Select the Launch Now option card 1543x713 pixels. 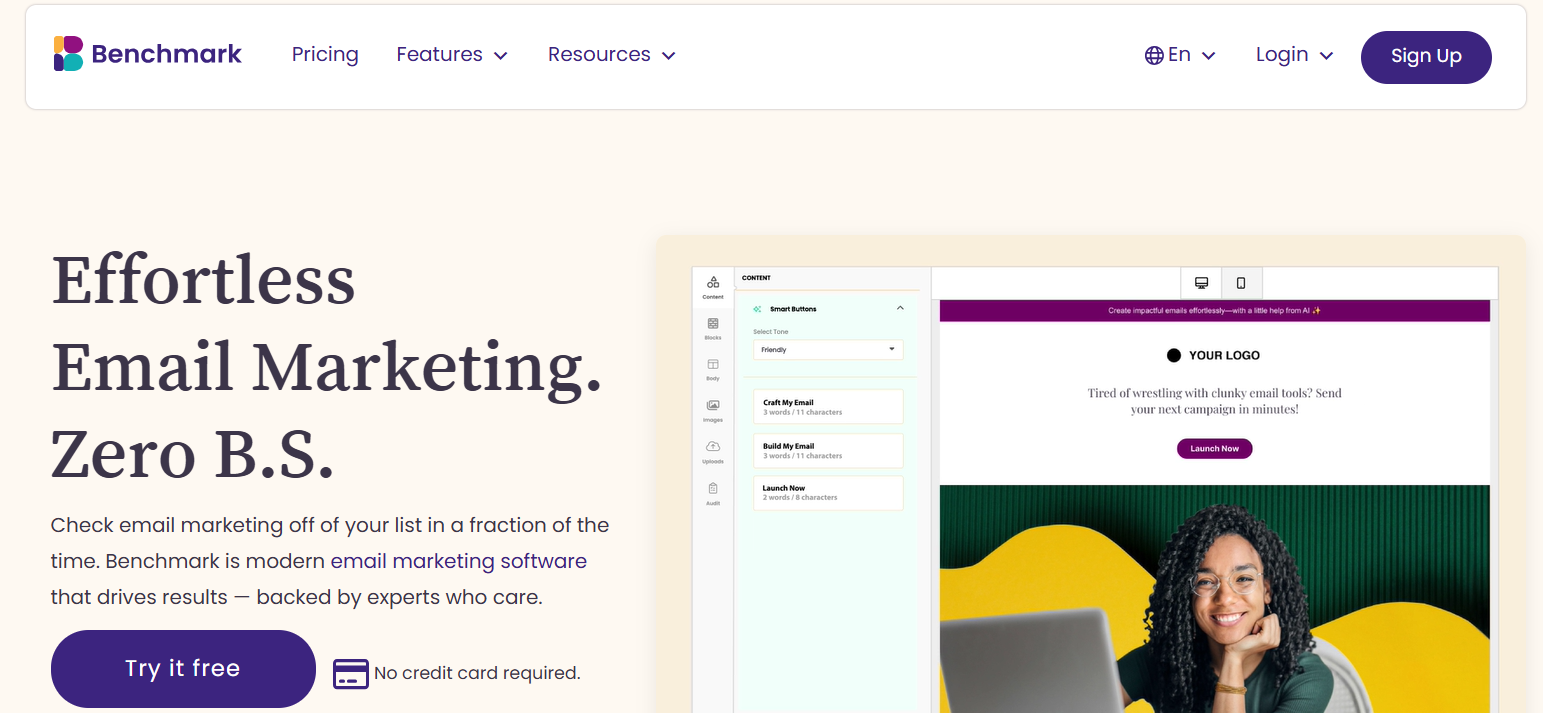point(828,493)
